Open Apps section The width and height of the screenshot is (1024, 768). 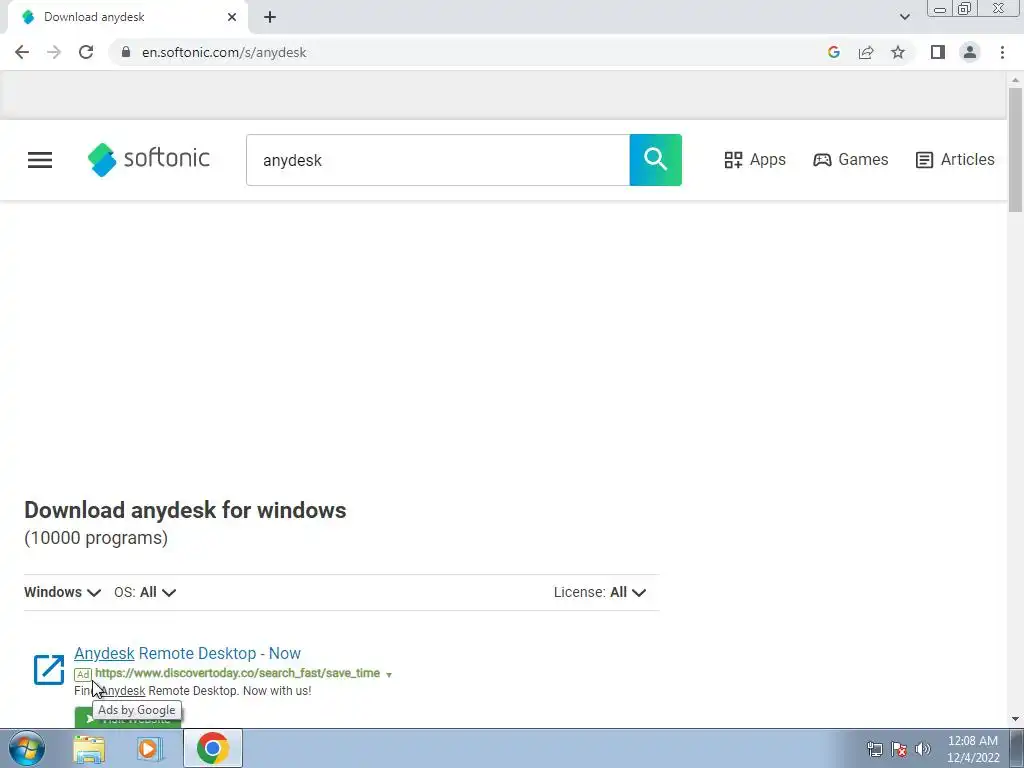pos(755,159)
